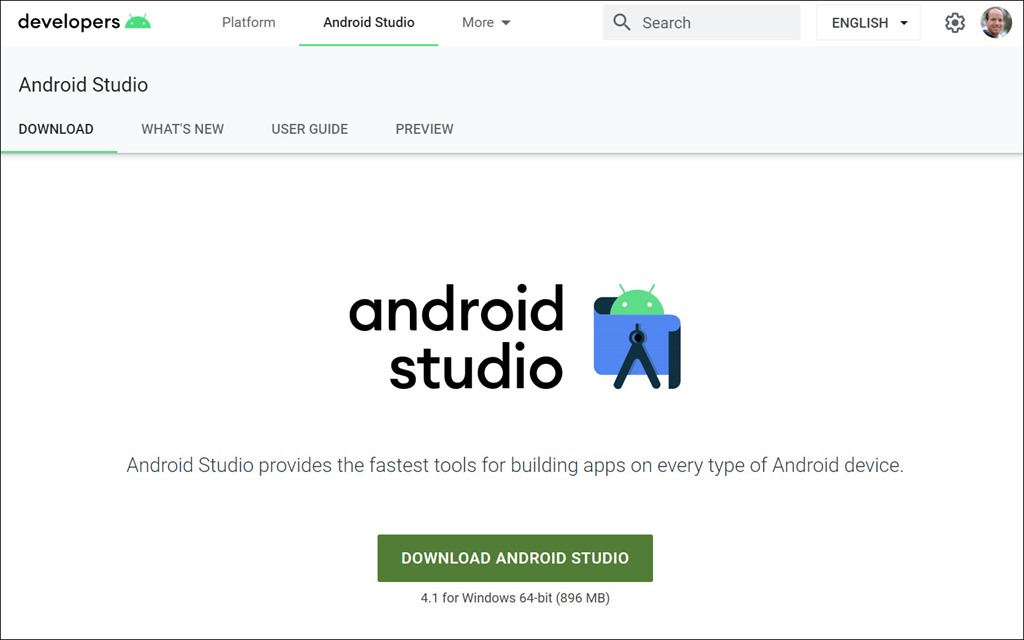Click into the Search field
Viewport: 1024px width, 640px height.
point(701,22)
